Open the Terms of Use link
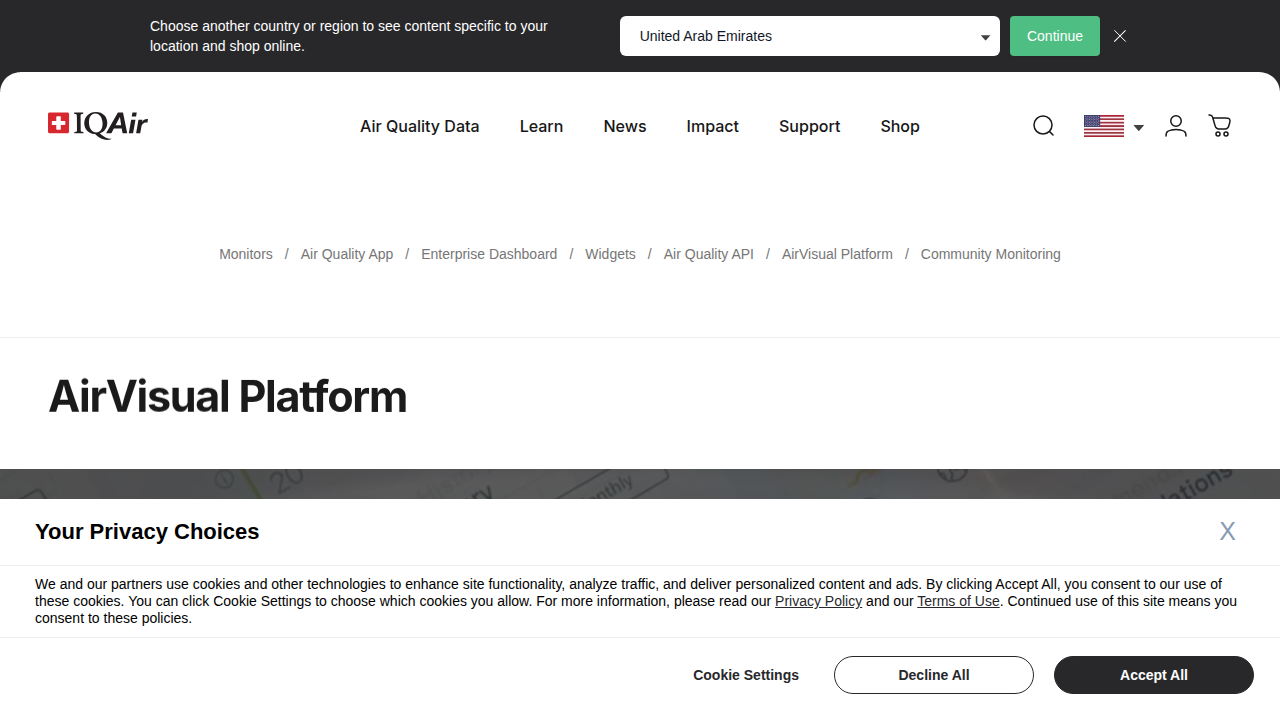The width and height of the screenshot is (1280, 720). (x=958, y=601)
